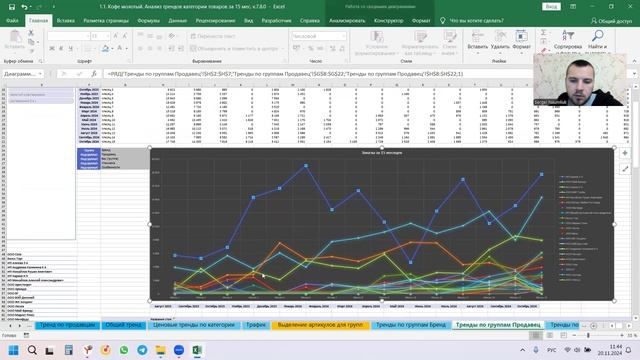Screen dimensions: 640x360
Task: Open File Explorer from the taskbar
Action: [x=160, y=350]
